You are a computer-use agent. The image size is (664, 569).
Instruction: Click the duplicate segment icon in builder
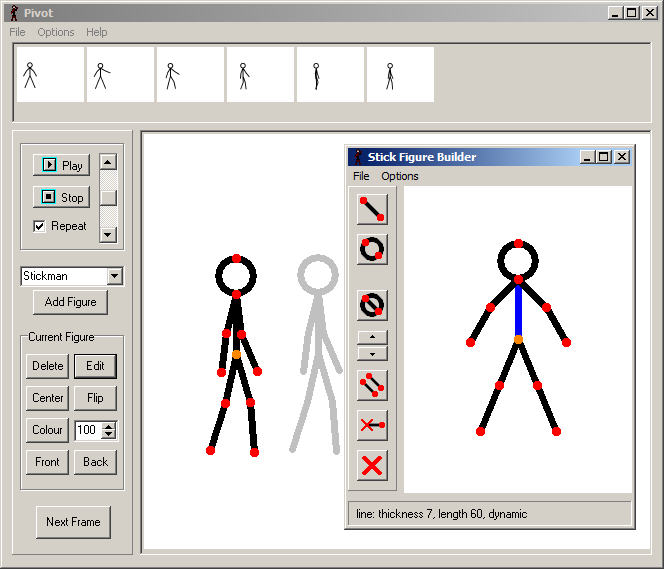coord(372,385)
